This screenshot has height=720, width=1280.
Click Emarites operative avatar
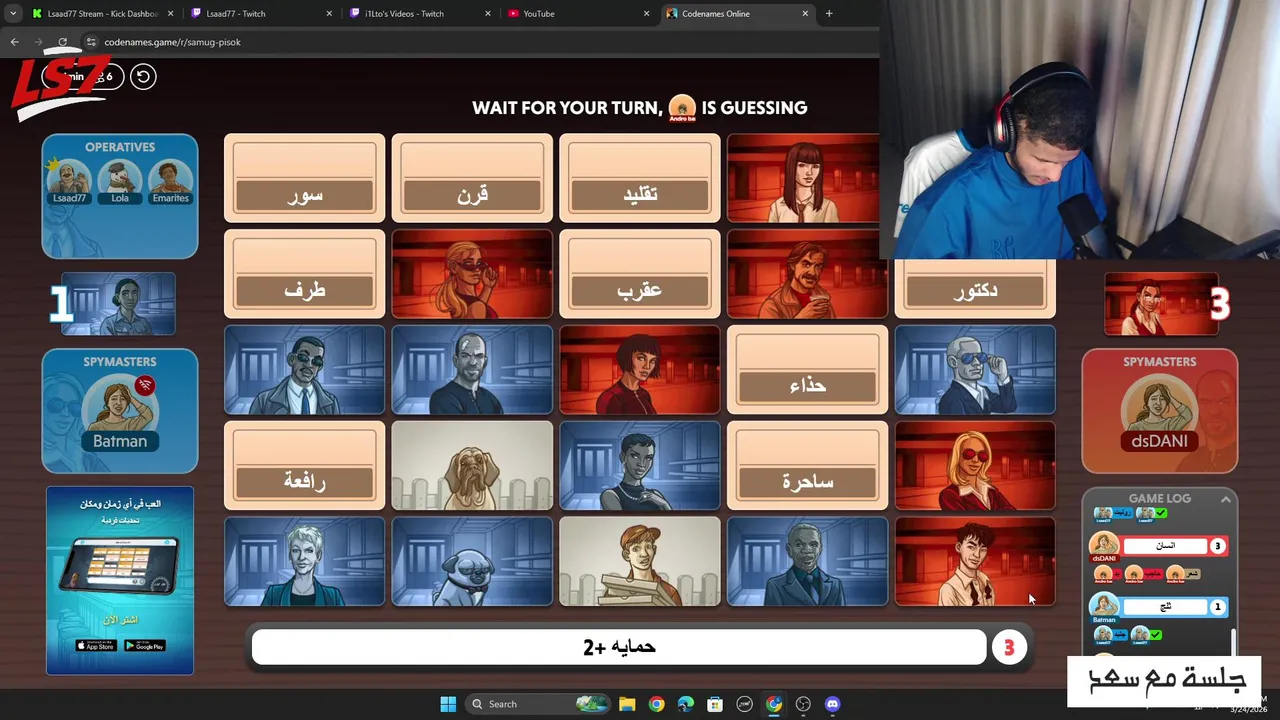tap(170, 179)
